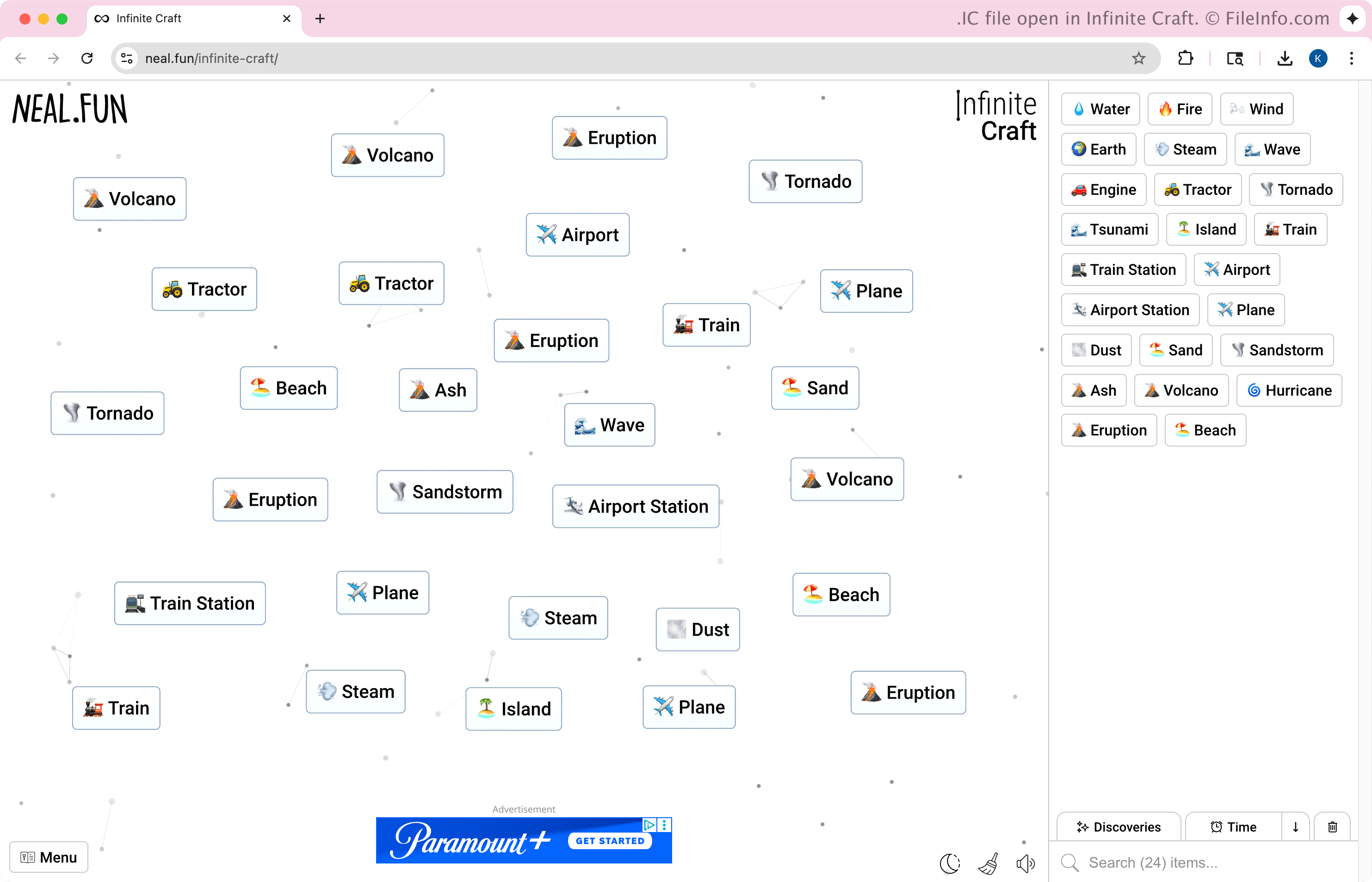Select the Hurricane element in the sidebar
The image size is (1372, 882).
tap(1289, 390)
